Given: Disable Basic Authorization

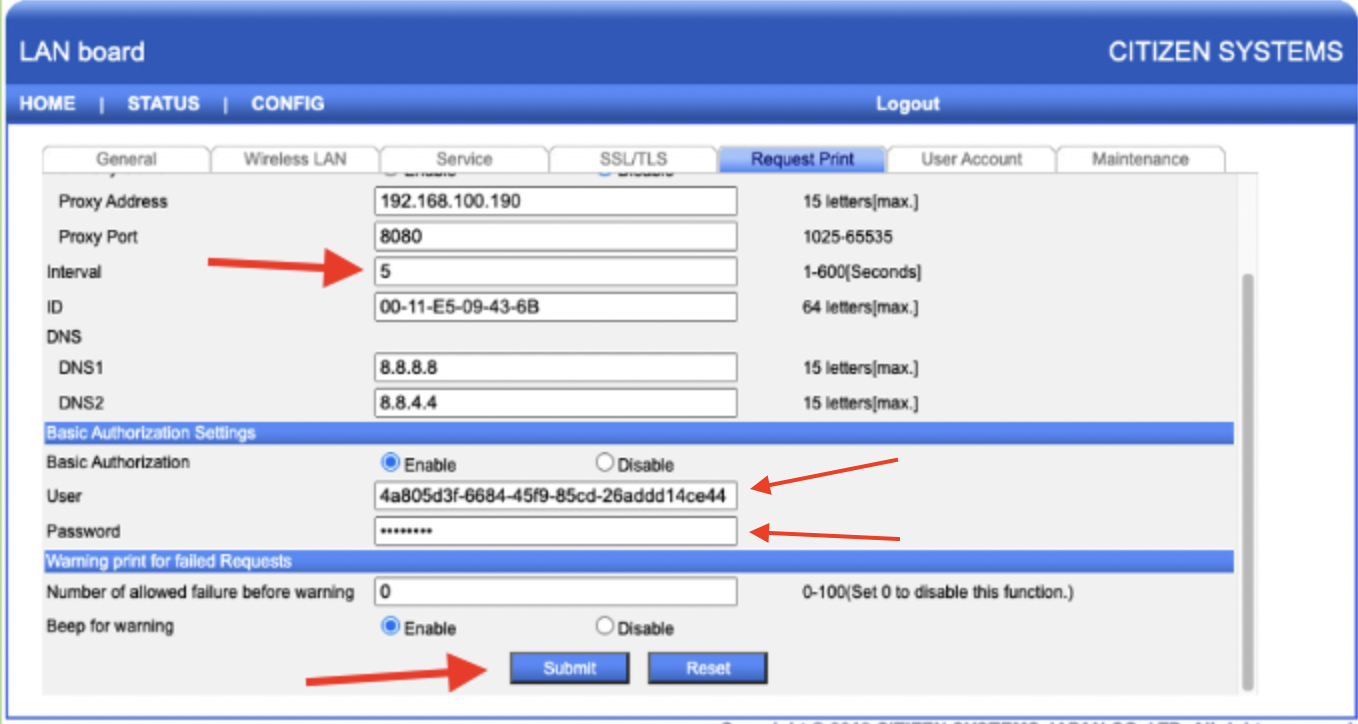Looking at the screenshot, I should [604, 463].
